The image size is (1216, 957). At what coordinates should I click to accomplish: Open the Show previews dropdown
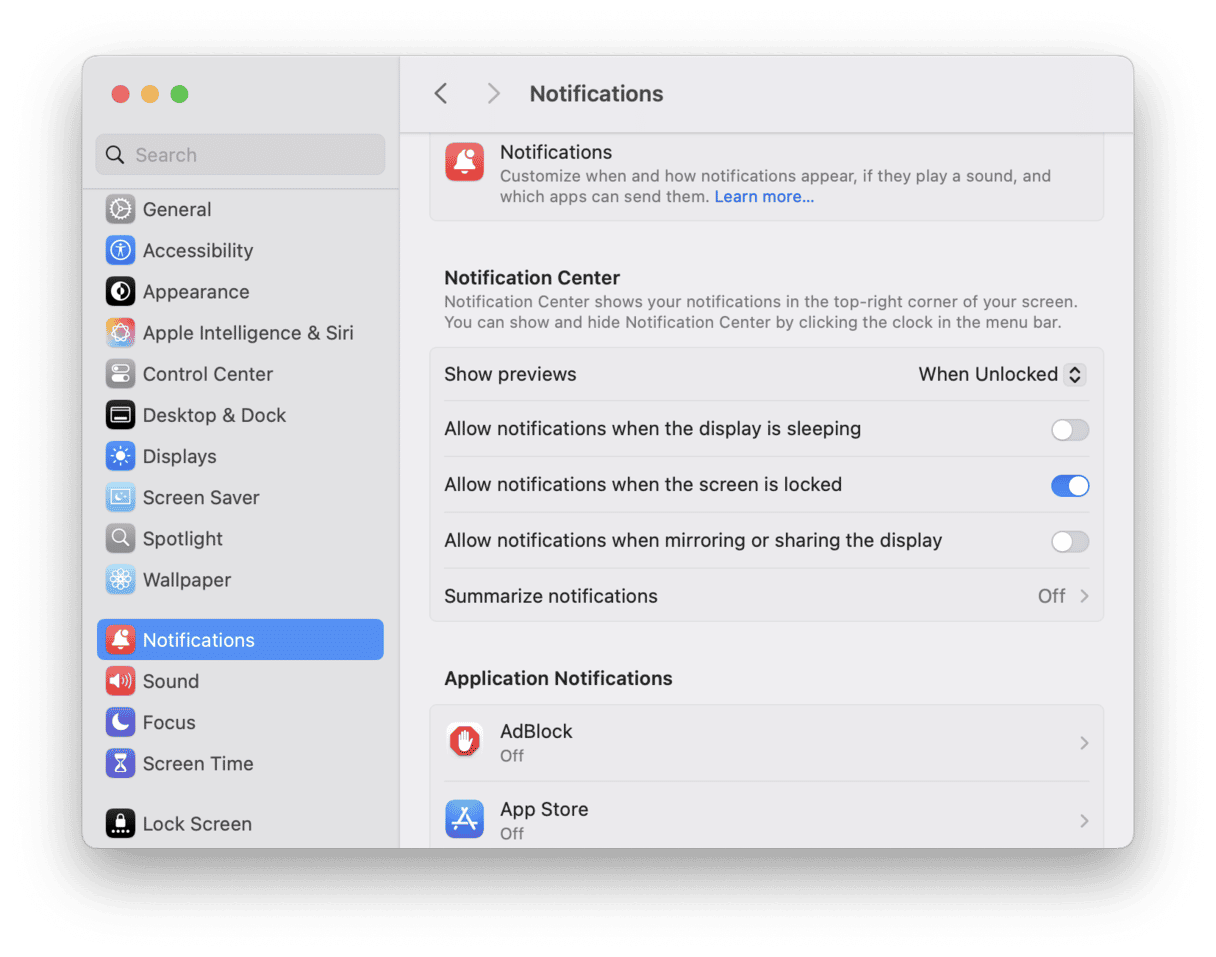[1000, 374]
